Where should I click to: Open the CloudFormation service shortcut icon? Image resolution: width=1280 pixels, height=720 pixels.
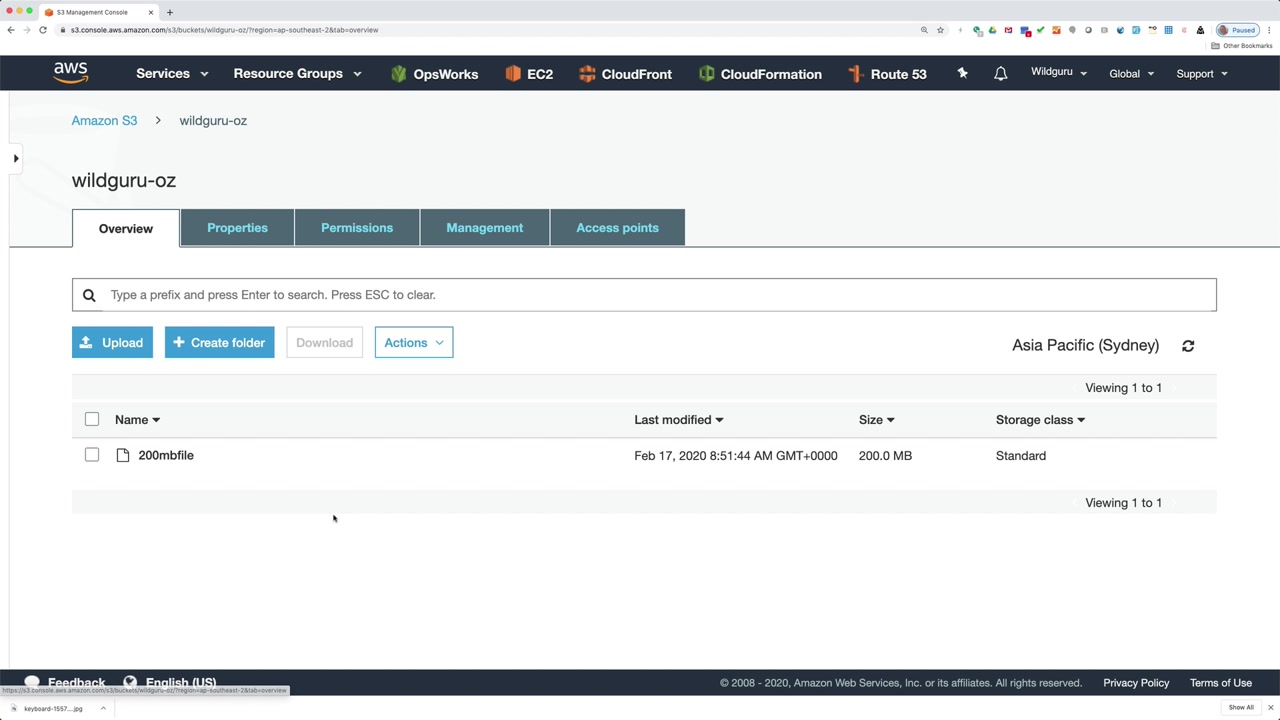707,74
